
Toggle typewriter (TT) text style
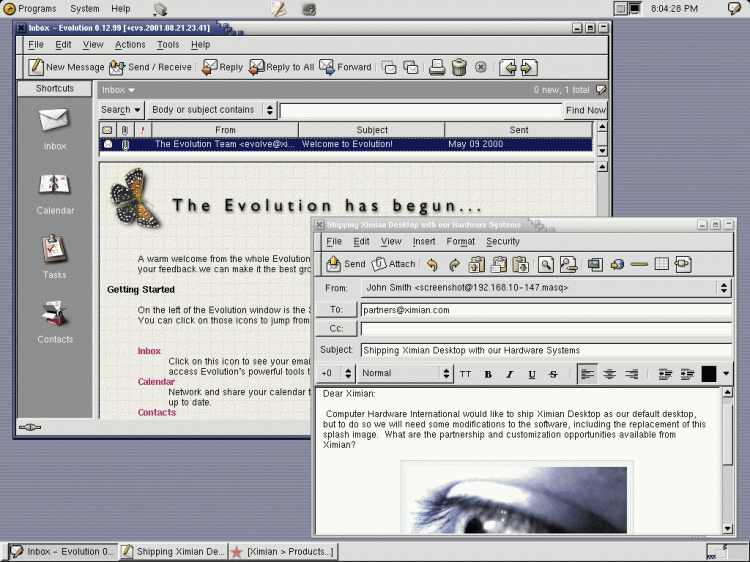pyautogui.click(x=465, y=374)
